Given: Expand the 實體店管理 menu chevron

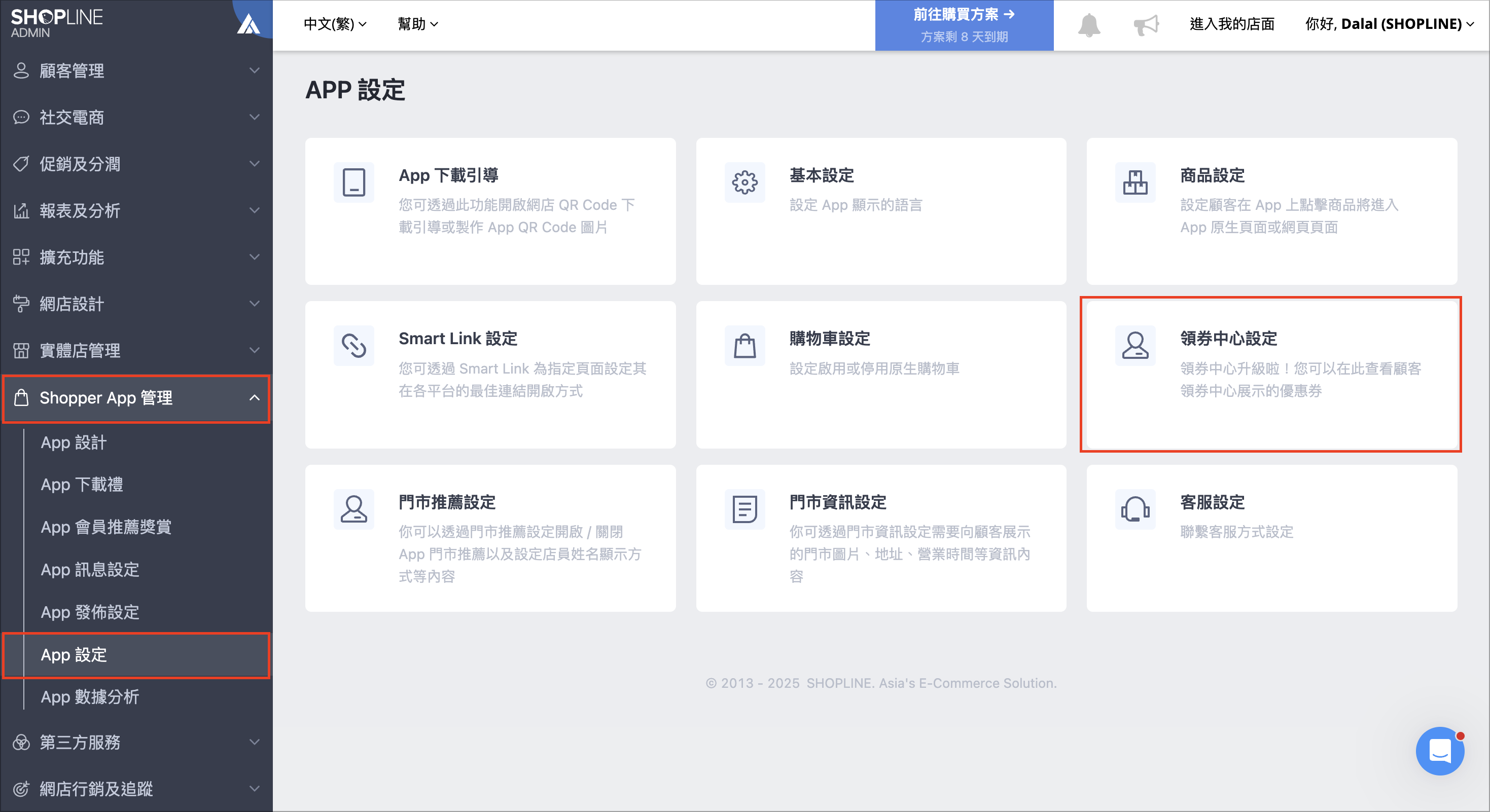Looking at the screenshot, I should click(254, 350).
